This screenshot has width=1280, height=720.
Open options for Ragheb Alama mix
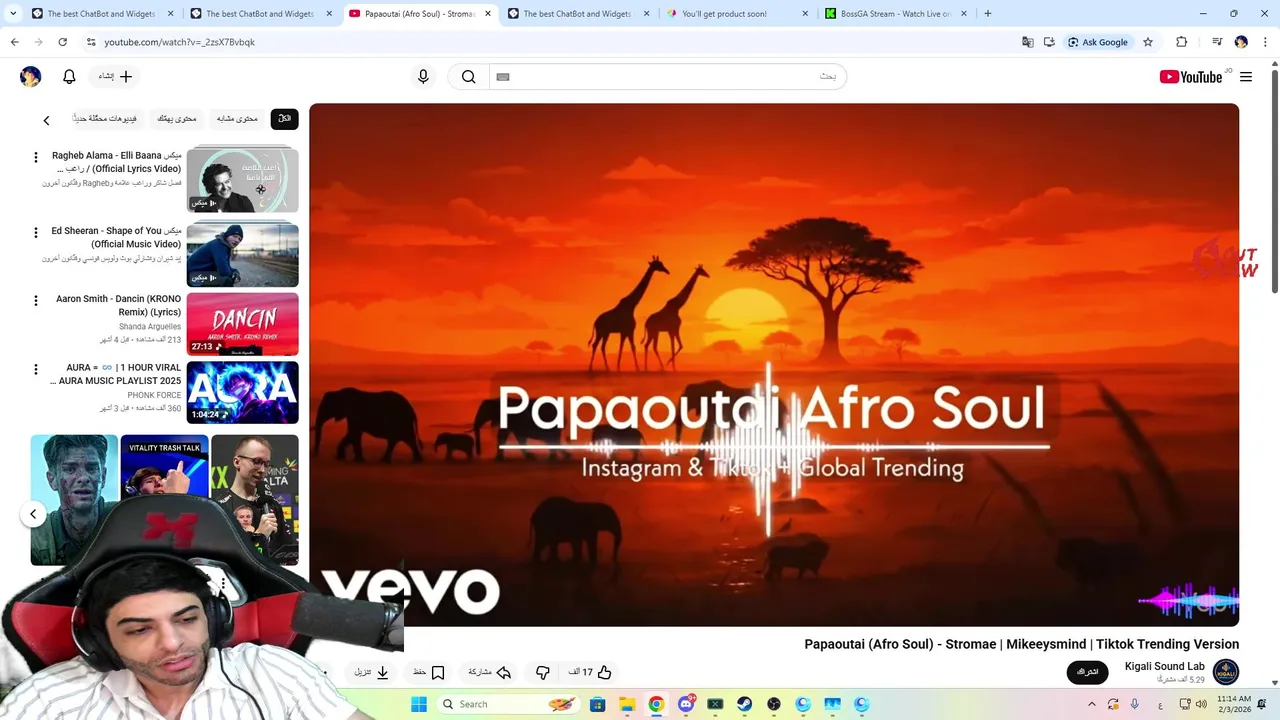pyautogui.click(x=36, y=157)
